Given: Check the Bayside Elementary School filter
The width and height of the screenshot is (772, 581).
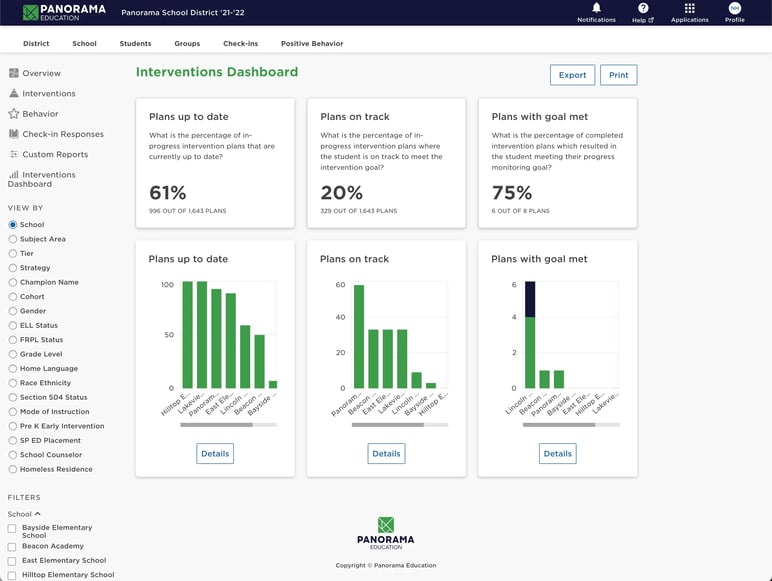Looking at the screenshot, I should (x=12, y=528).
